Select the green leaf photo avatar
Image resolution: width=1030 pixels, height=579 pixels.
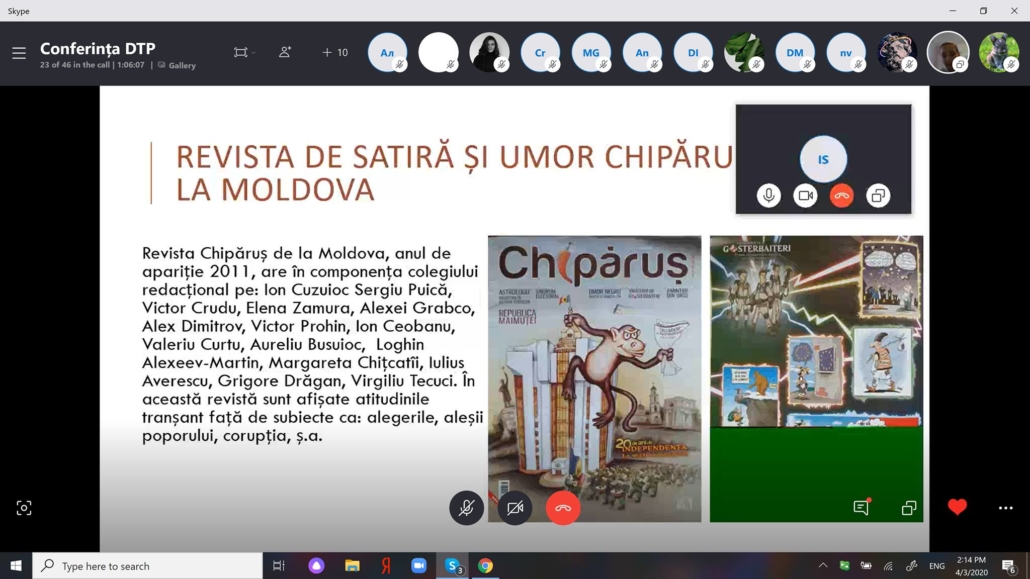pyautogui.click(x=744, y=53)
